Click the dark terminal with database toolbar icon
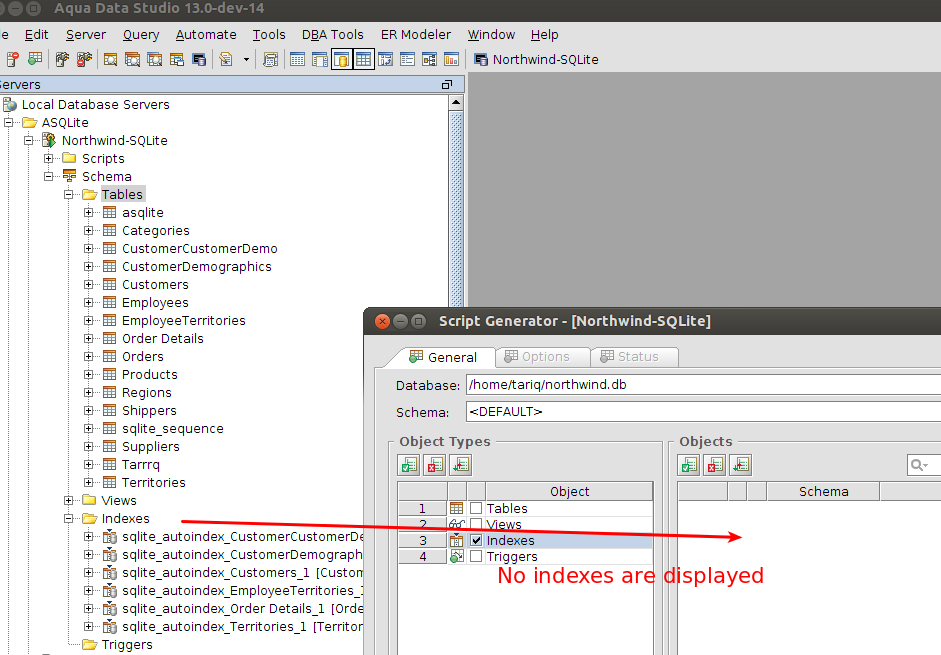This screenshot has height=655, width=941. [199, 59]
